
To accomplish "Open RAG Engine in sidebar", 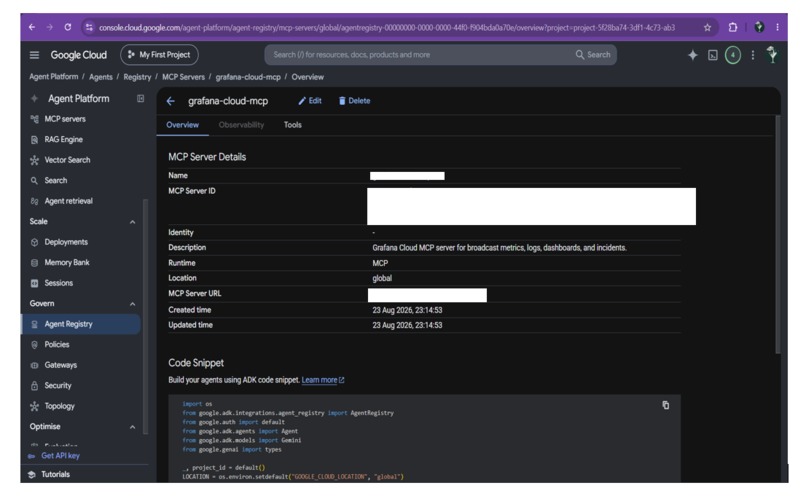I will (63, 139).
